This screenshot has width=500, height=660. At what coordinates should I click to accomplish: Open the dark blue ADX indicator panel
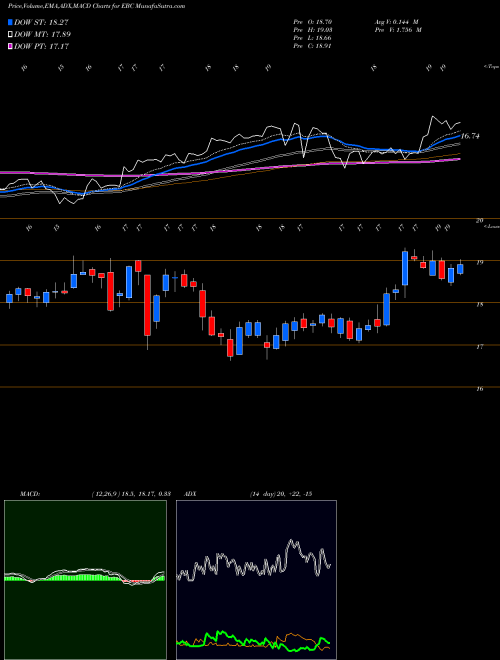(256, 580)
